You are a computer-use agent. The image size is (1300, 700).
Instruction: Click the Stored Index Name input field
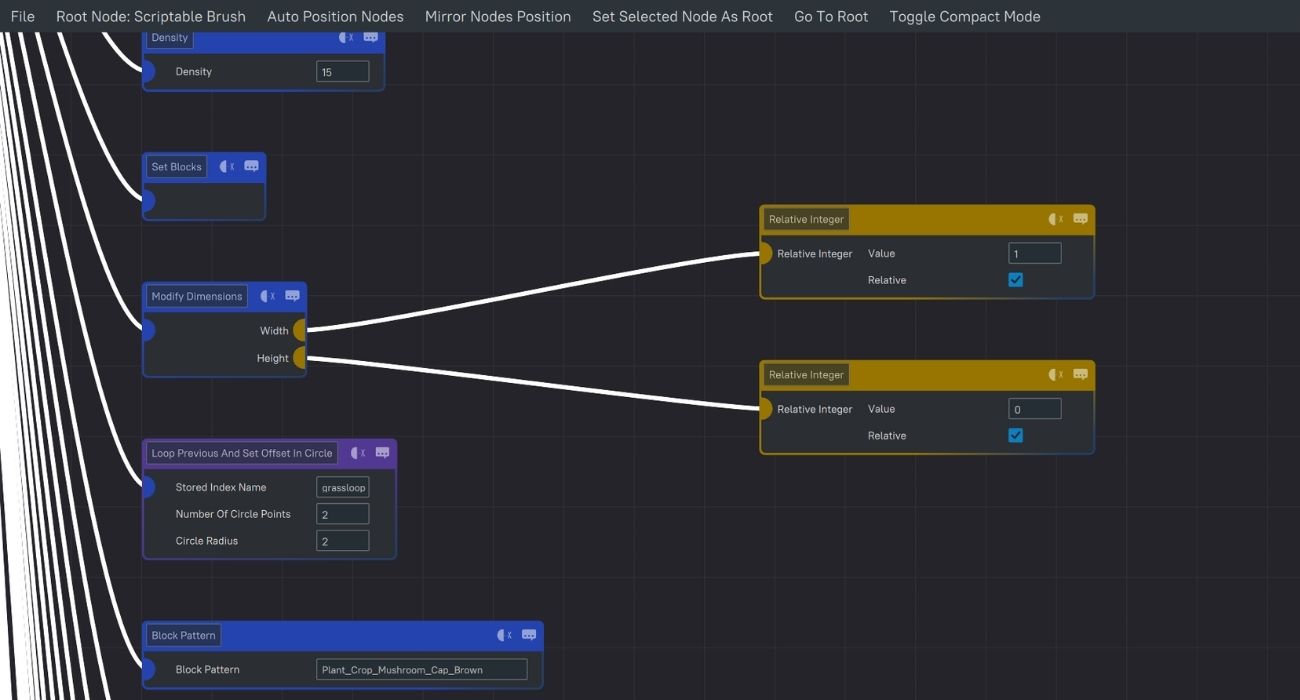343,487
